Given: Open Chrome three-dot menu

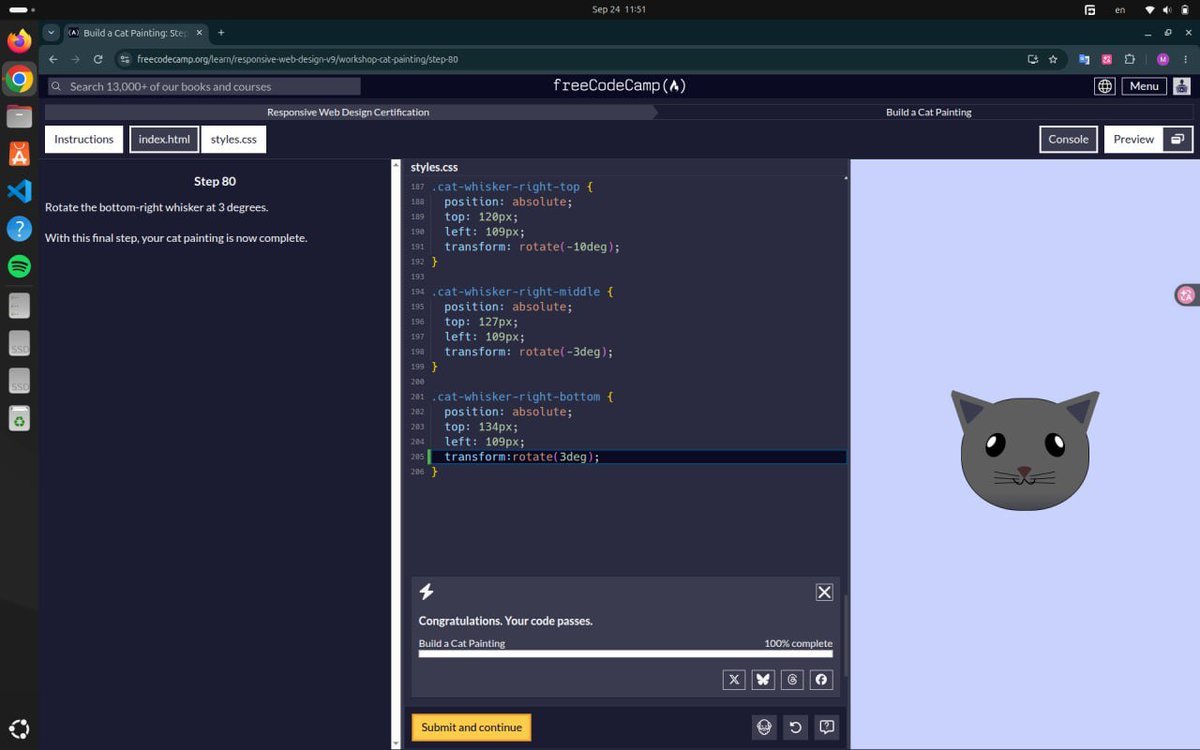Looking at the screenshot, I should click(x=1184, y=59).
